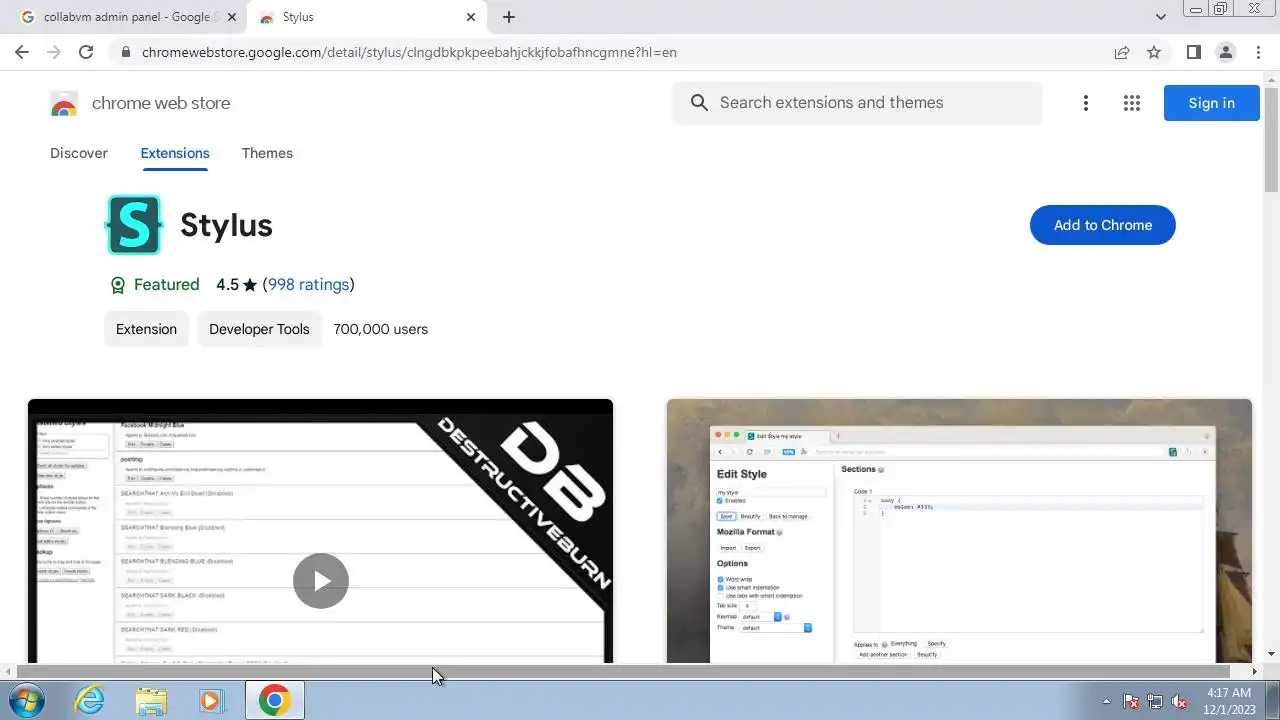Launch Internet Explorer from taskbar
This screenshot has width=1280, height=720.
click(90, 700)
